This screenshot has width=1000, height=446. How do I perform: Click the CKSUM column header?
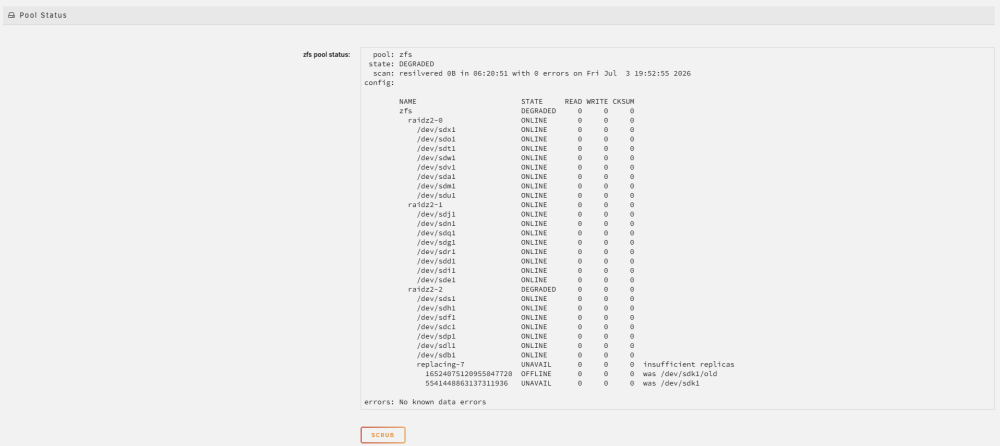[x=623, y=101]
